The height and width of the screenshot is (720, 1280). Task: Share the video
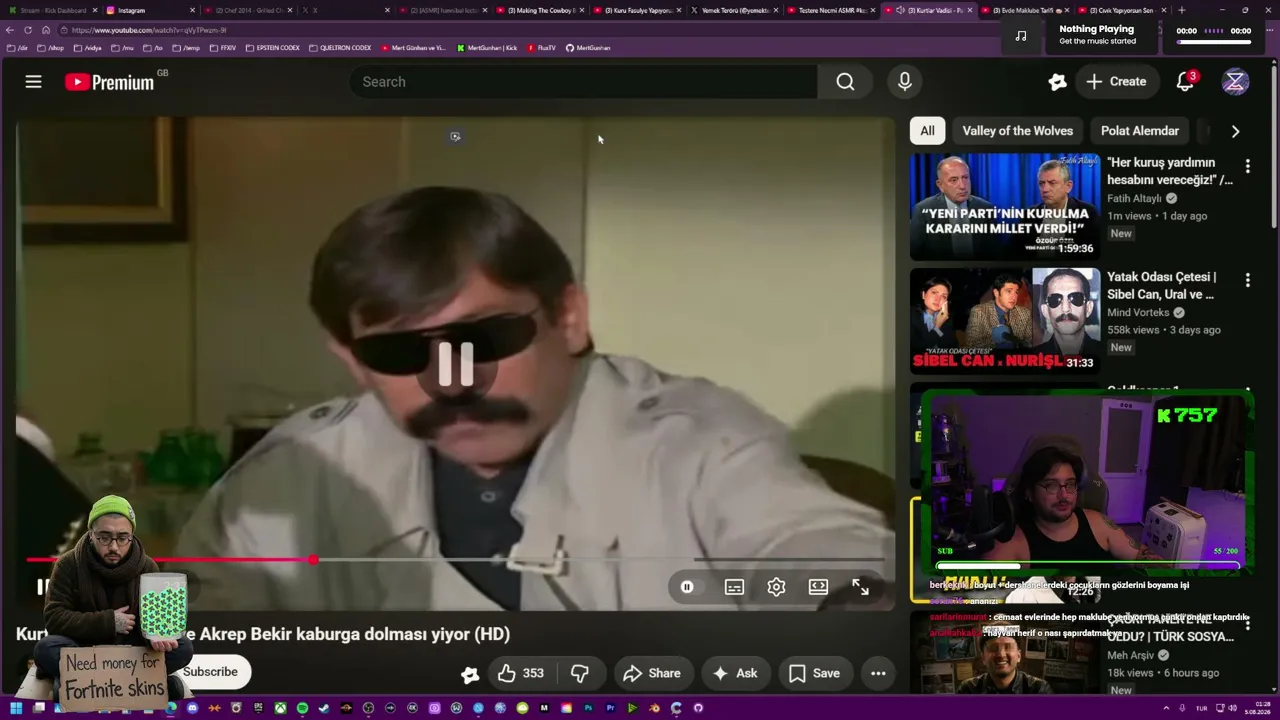point(652,673)
